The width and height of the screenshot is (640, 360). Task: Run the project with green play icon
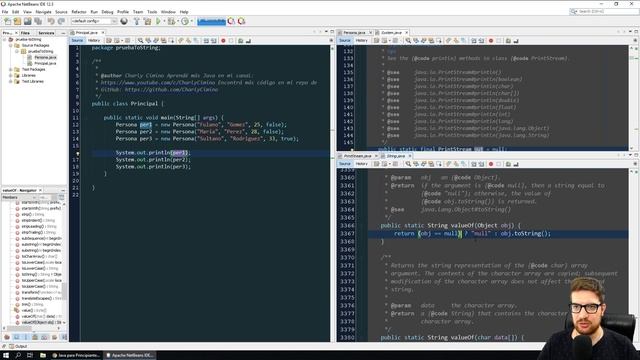point(158,21)
